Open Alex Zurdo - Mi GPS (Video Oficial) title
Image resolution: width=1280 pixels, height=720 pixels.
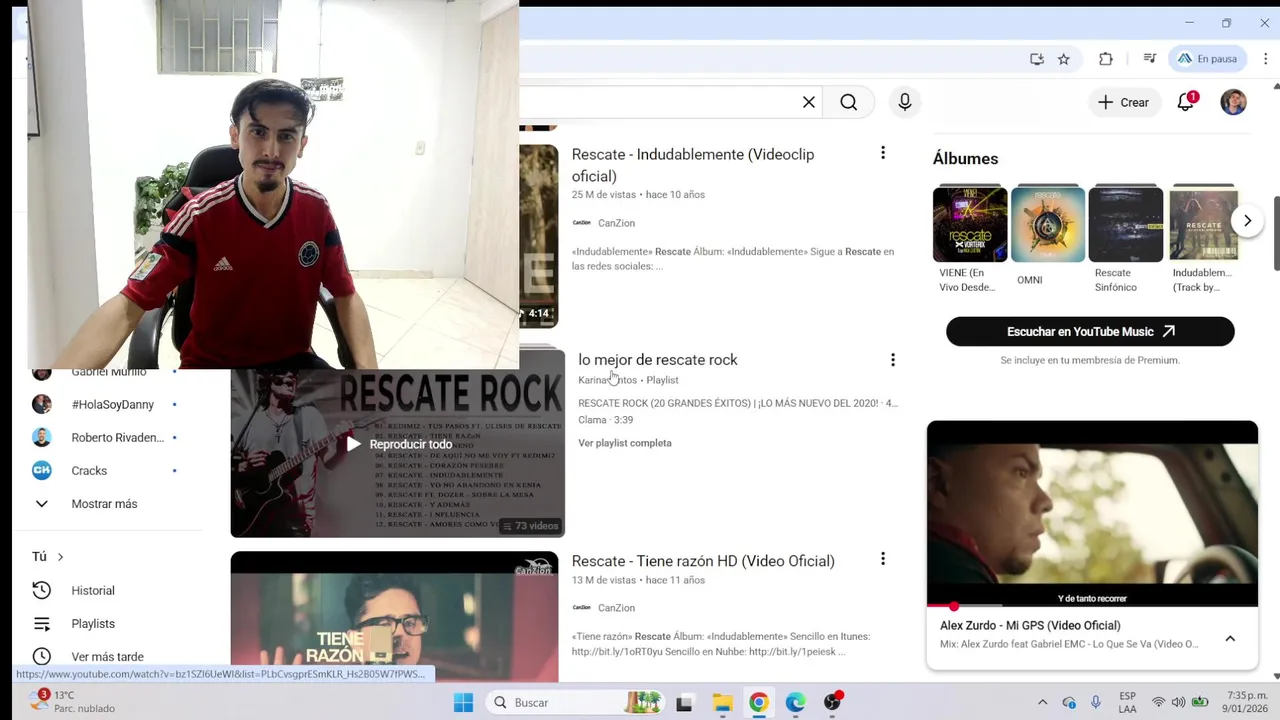point(1030,626)
